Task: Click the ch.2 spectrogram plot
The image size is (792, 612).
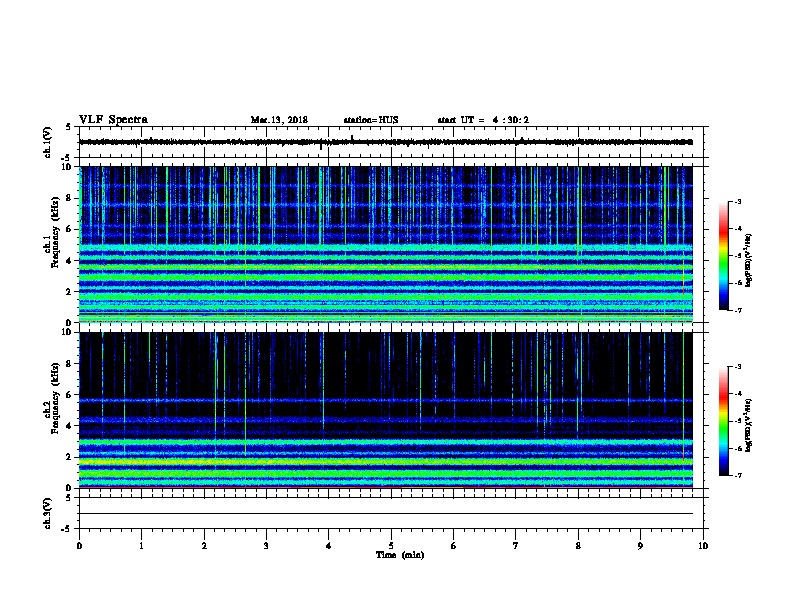Action: pos(386,410)
